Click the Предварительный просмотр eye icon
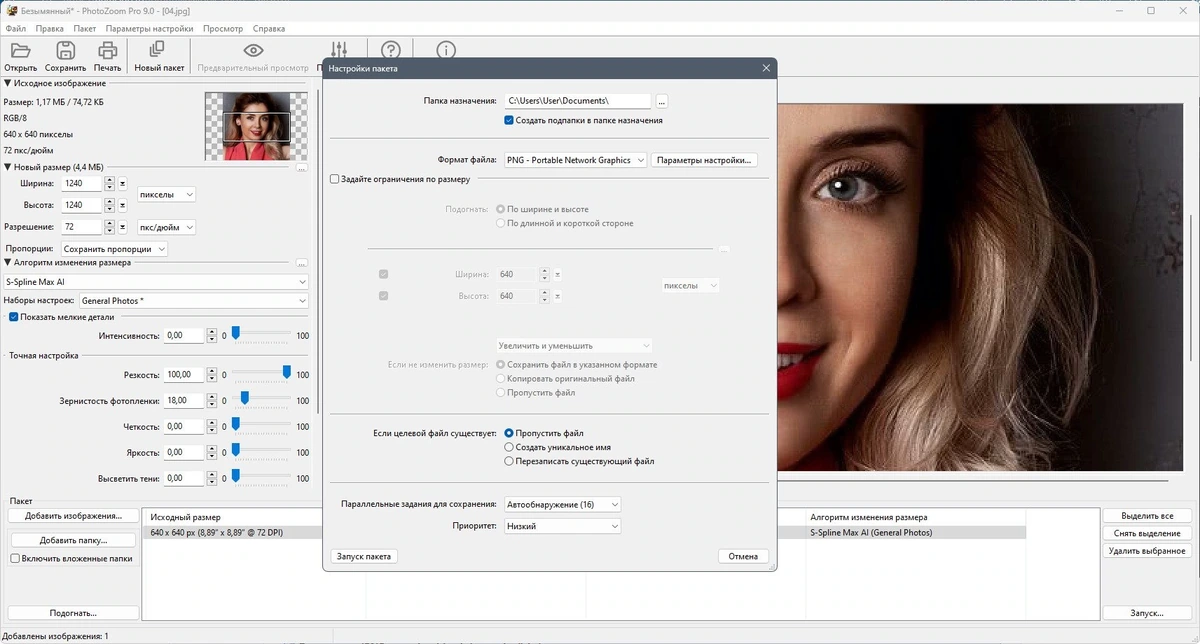 tap(253, 51)
